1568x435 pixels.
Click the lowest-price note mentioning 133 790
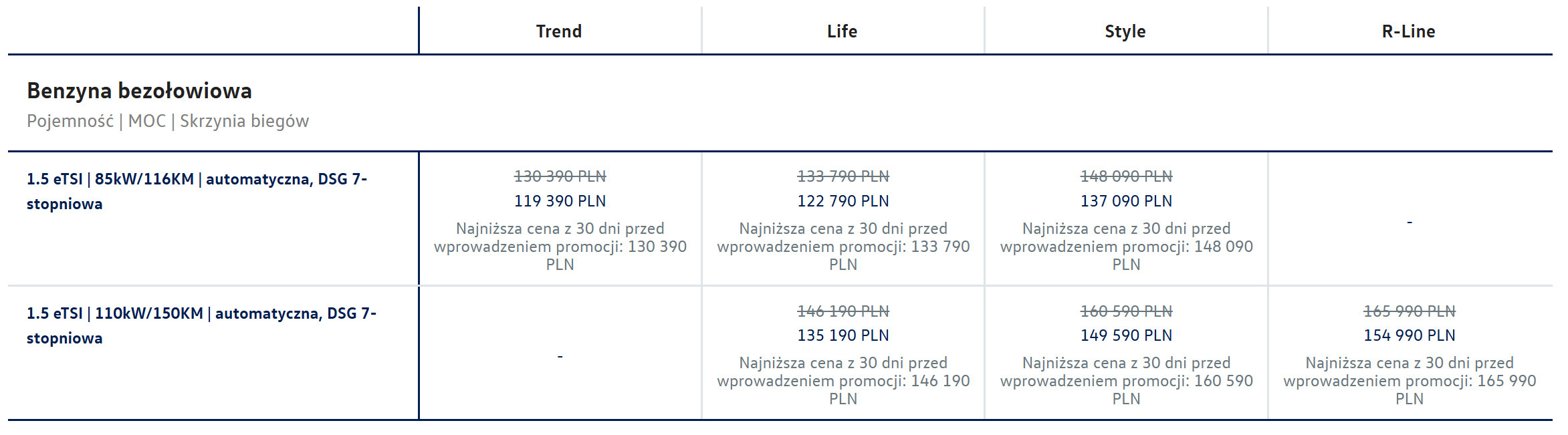[843, 247]
